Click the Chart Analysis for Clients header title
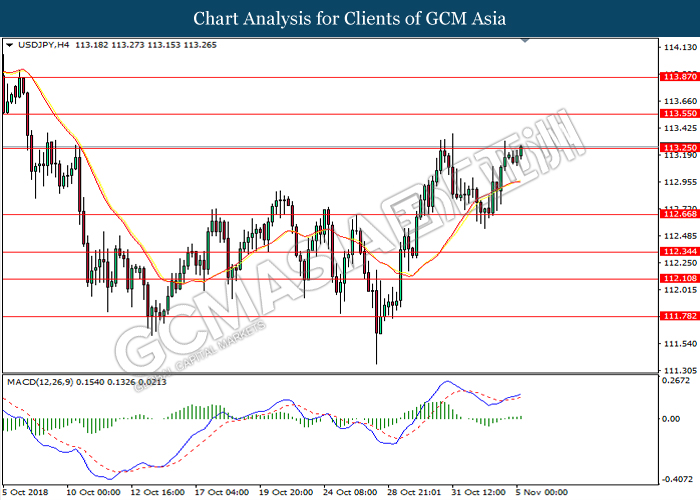The height and width of the screenshot is (500, 700). [x=350, y=18]
